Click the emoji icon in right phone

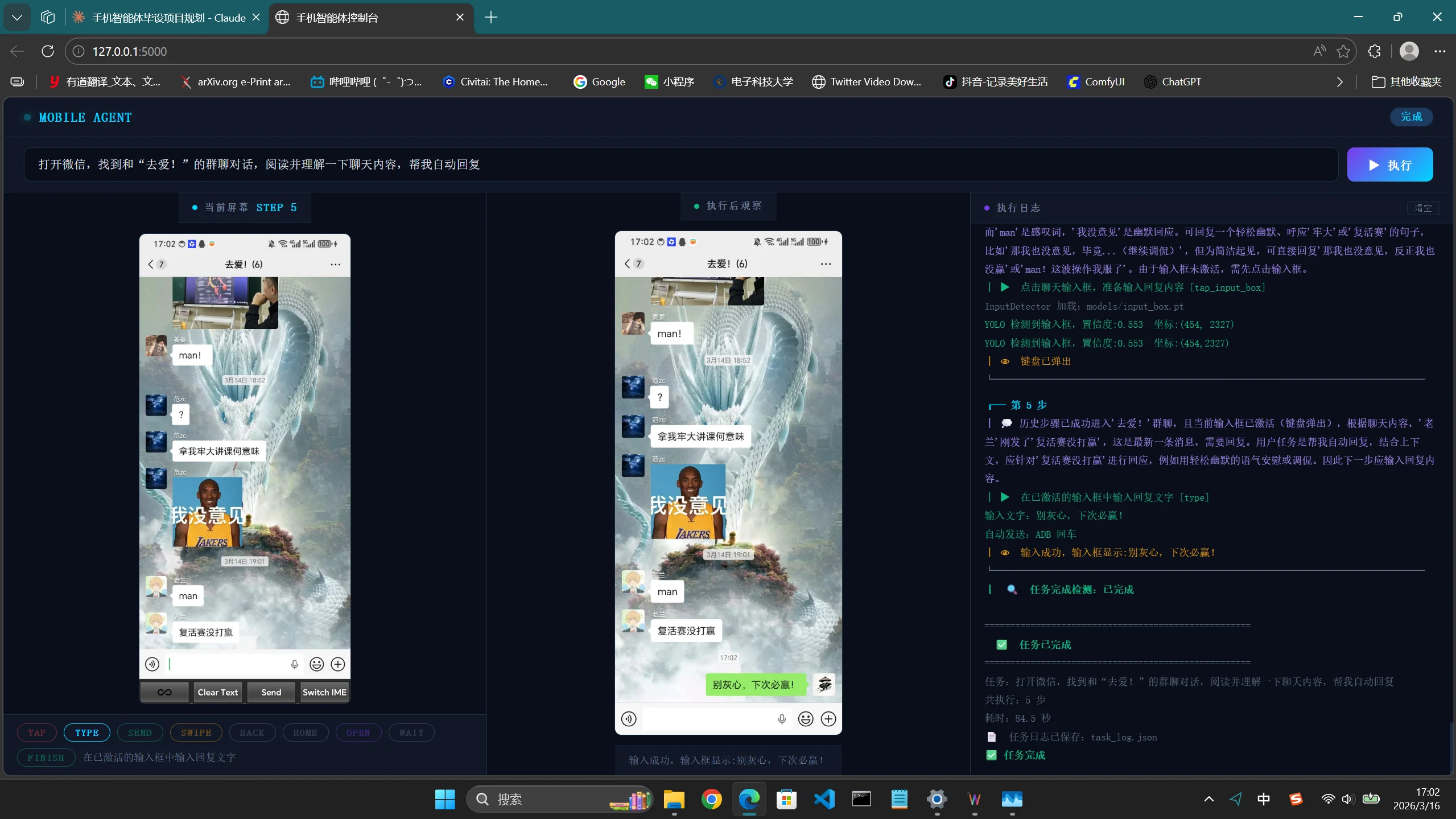805,719
